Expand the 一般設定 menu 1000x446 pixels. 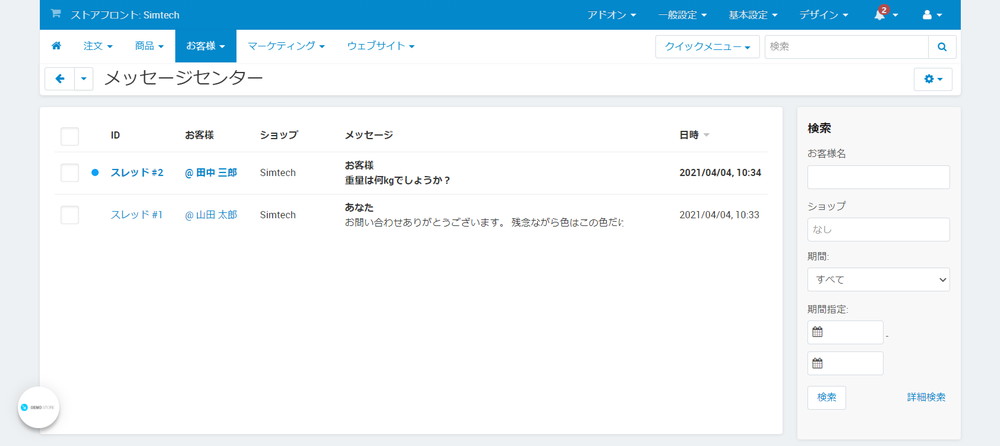[x=682, y=15]
